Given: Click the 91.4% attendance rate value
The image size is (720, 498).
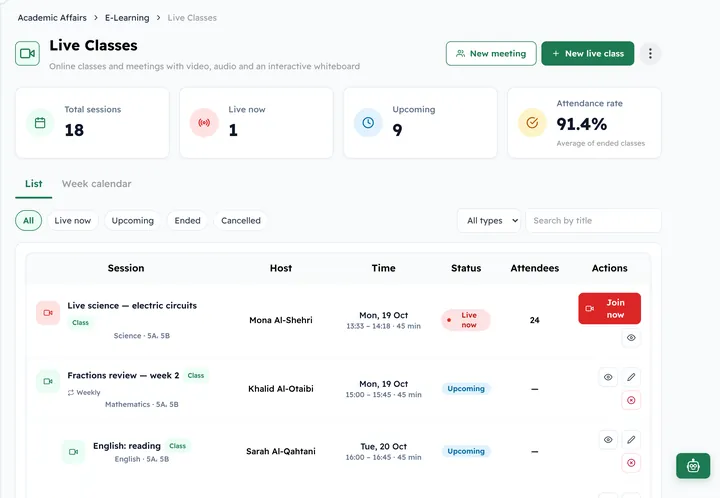Looking at the screenshot, I should (x=582, y=124).
